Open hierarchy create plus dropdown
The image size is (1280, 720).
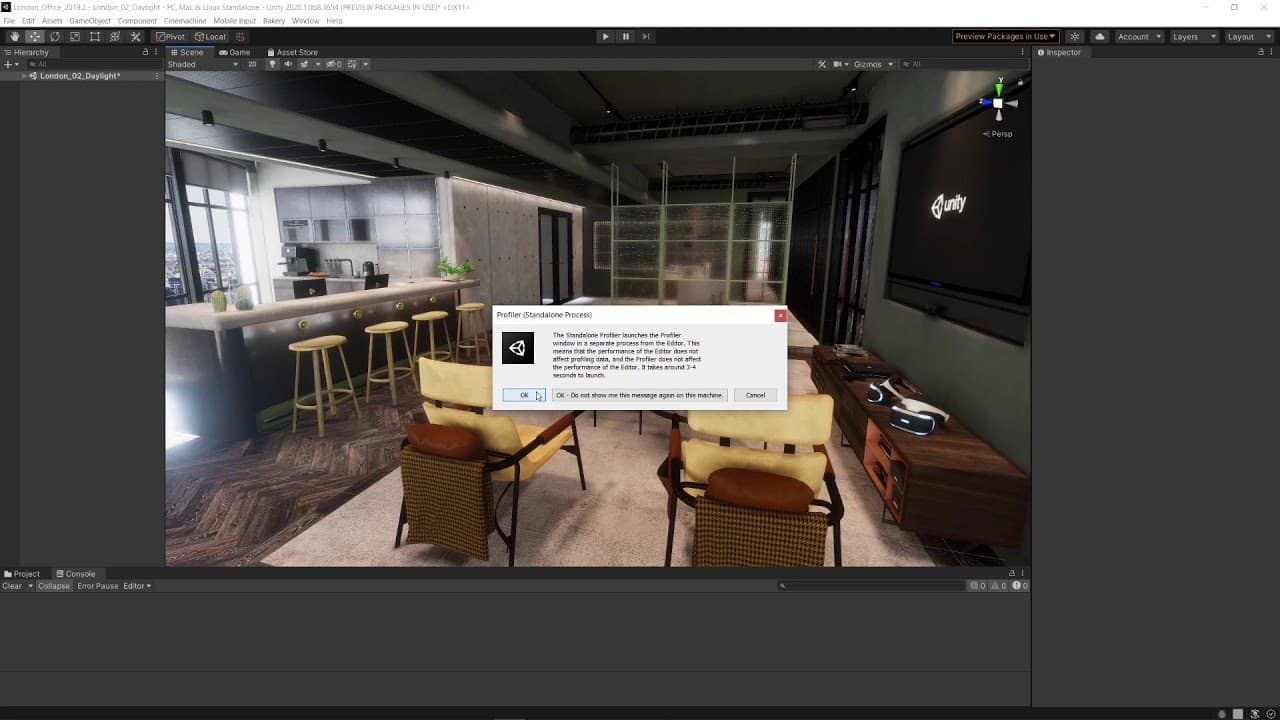(11, 64)
